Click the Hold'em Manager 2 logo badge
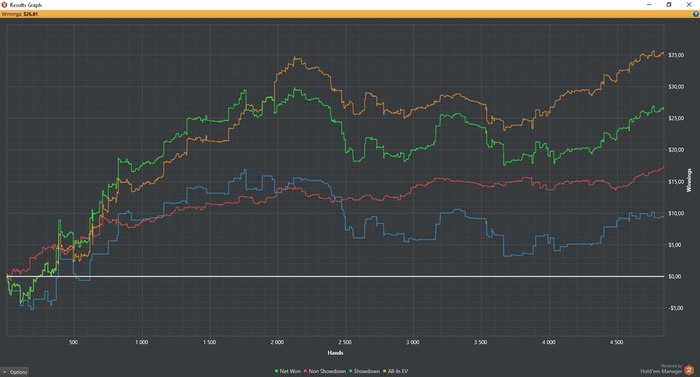This screenshot has width=700, height=377. point(689,369)
